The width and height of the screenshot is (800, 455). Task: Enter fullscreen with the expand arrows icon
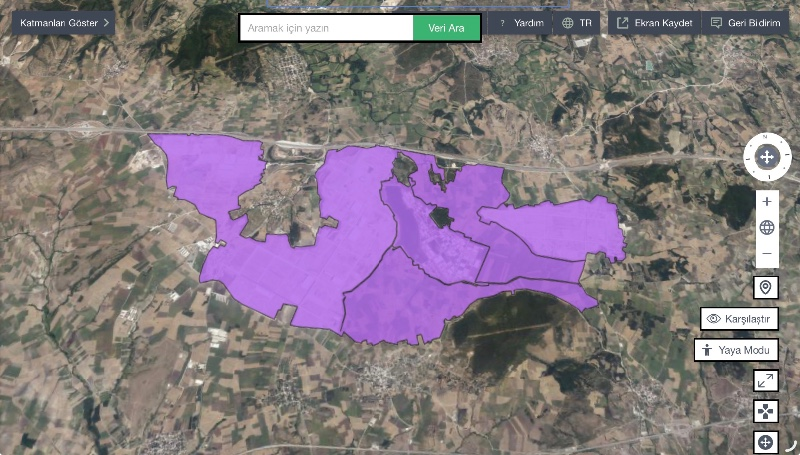pyautogui.click(x=766, y=381)
